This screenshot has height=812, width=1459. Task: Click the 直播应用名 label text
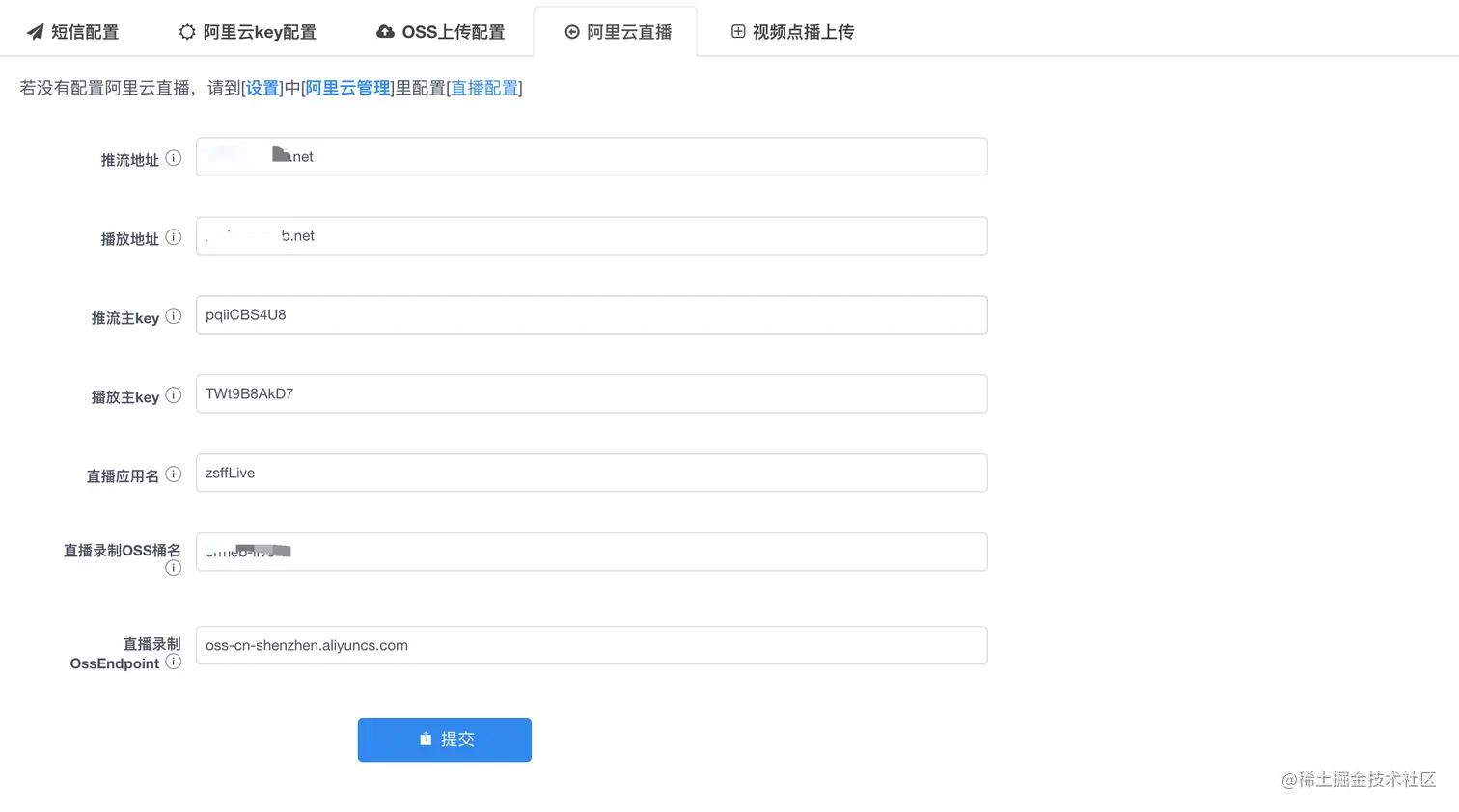click(x=123, y=476)
